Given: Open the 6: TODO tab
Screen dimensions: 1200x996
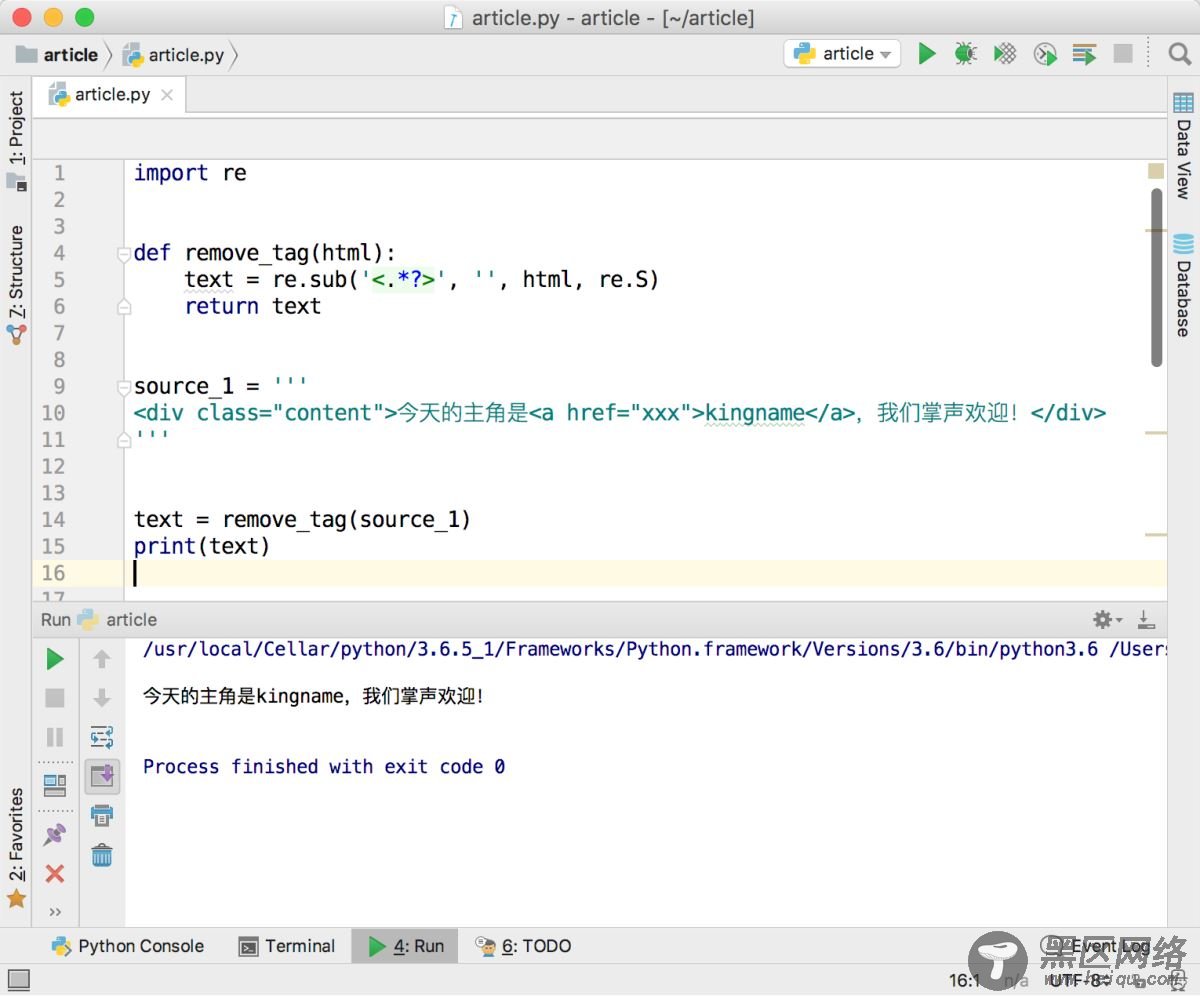Looking at the screenshot, I should (523, 946).
